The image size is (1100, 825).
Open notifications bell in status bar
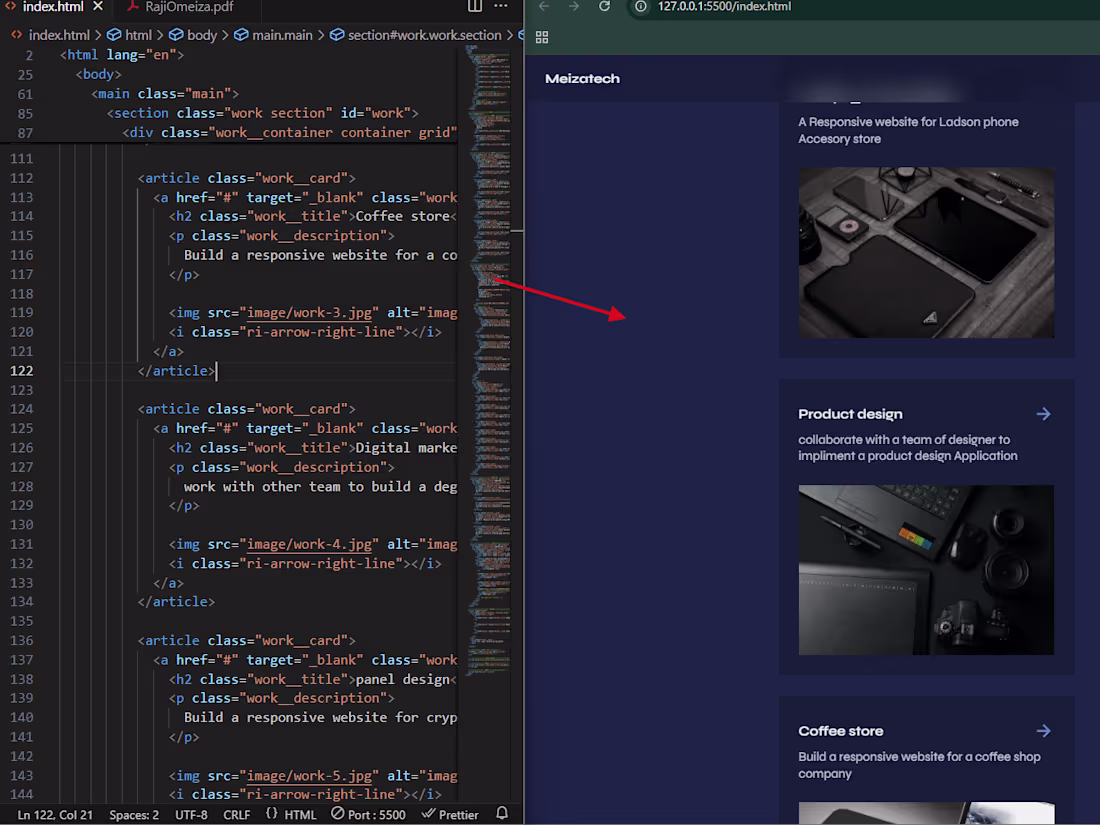tap(502, 814)
